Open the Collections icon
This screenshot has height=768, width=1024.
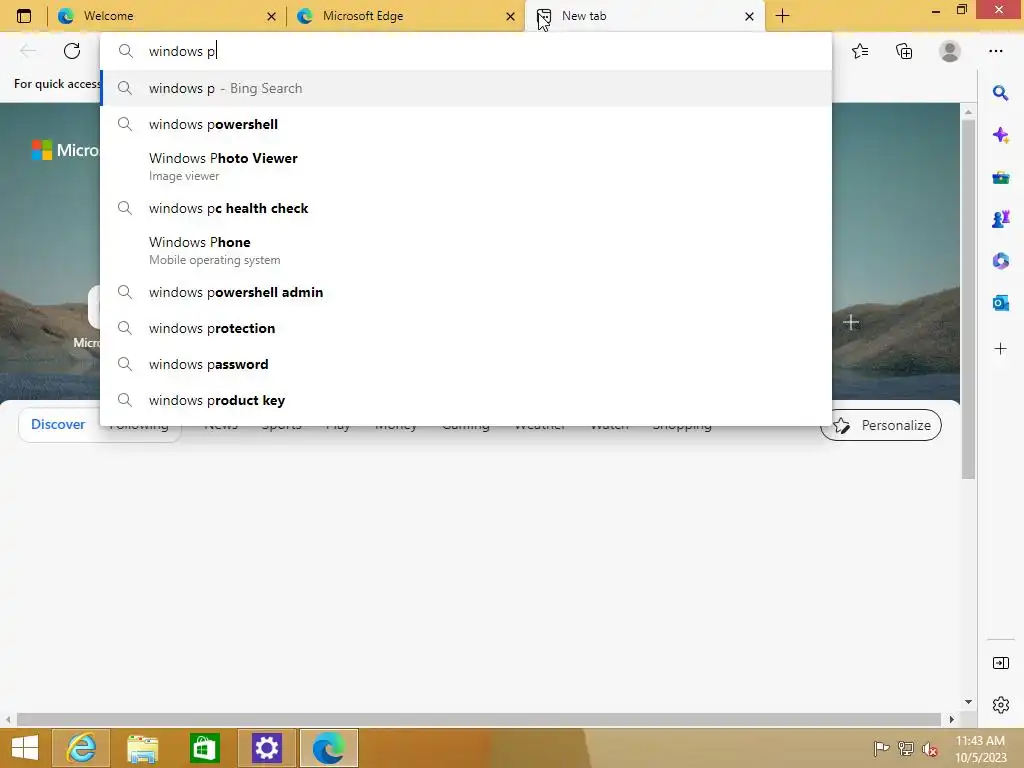point(904,51)
